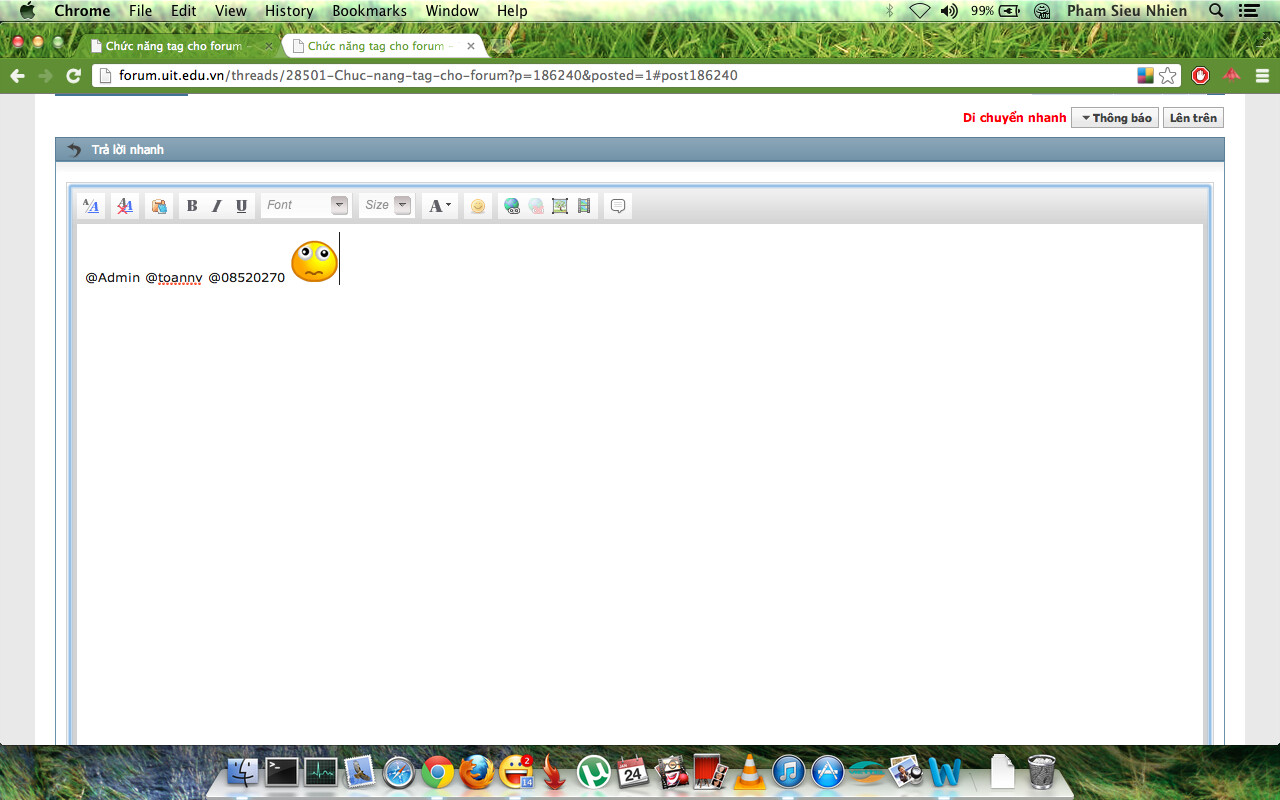Toggle bold formatting in editor
1280x800 pixels.
(192, 206)
